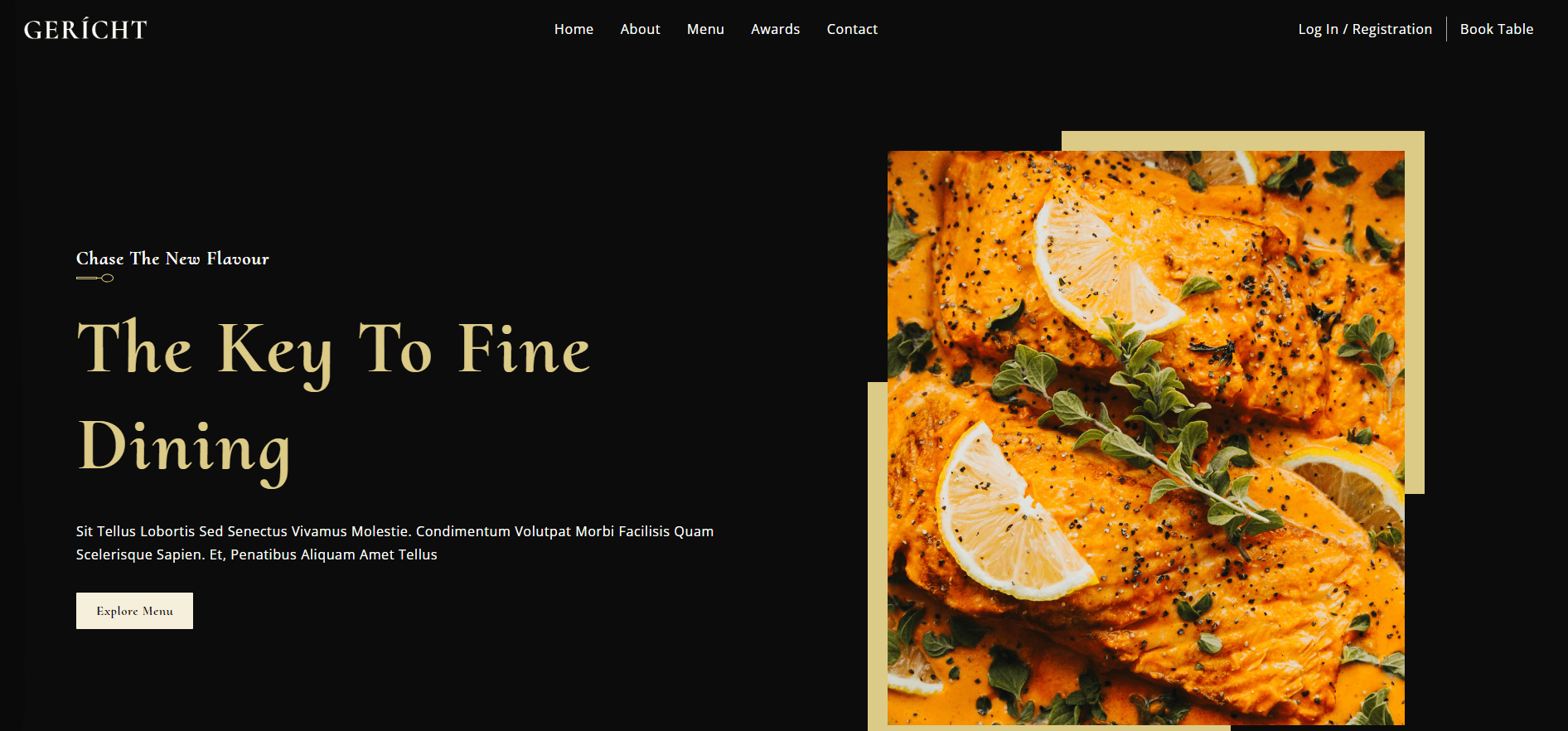The height and width of the screenshot is (731, 1568).
Task: Click the lower-left lemon wedge in photo
Action: 1011,514
